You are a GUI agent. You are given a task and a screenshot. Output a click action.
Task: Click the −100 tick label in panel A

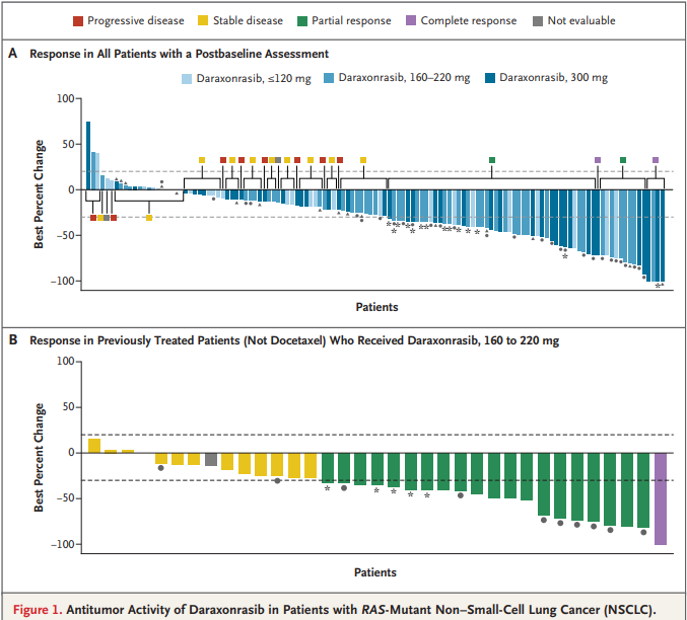62,281
